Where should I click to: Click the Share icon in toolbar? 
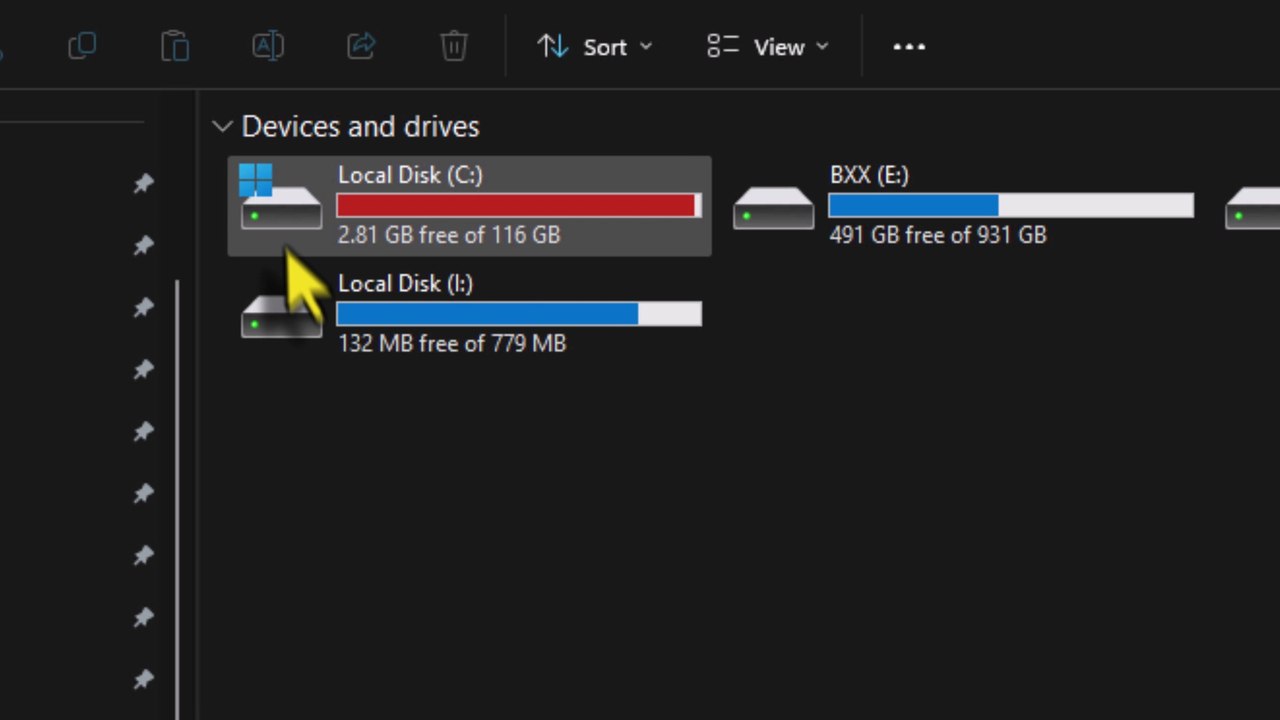pyautogui.click(x=361, y=46)
